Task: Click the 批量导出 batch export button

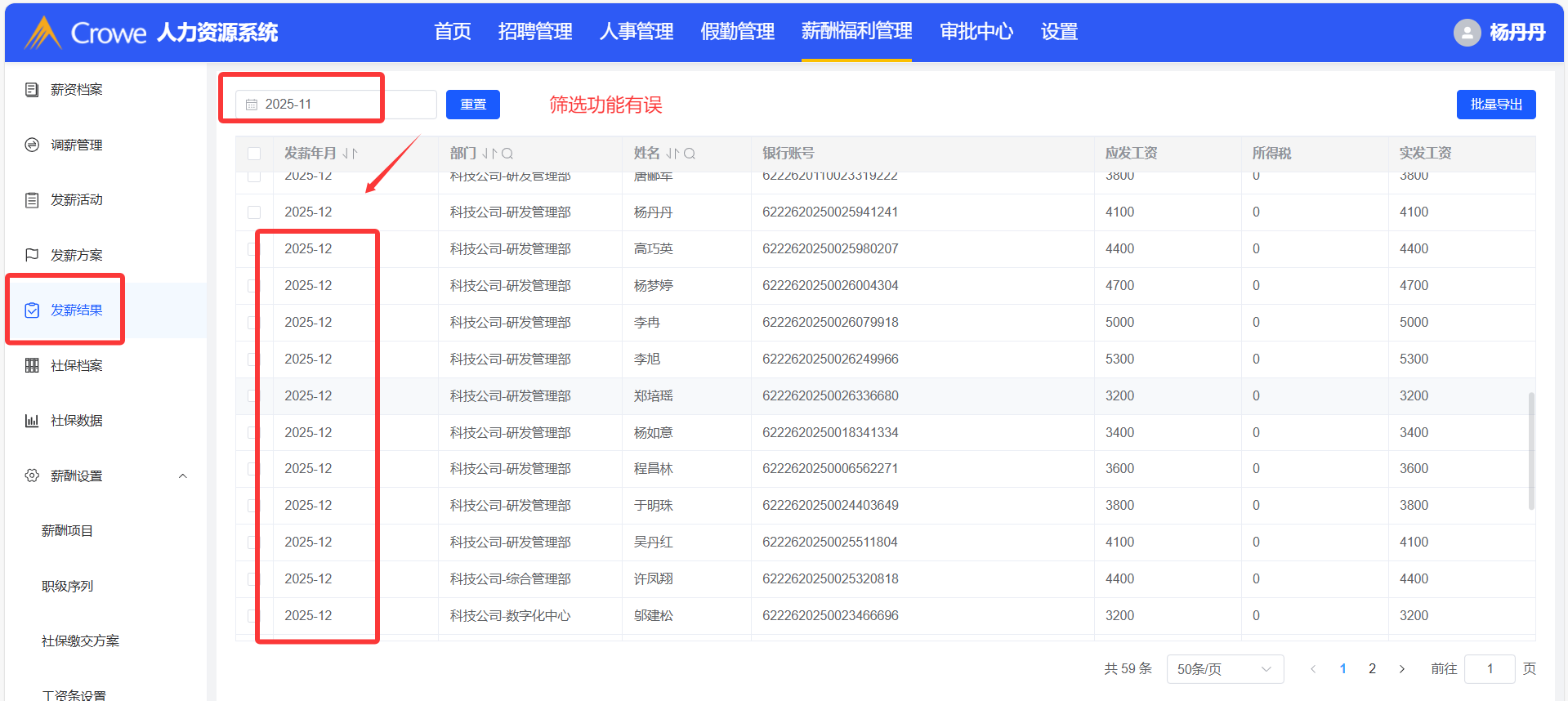Action: point(1495,105)
